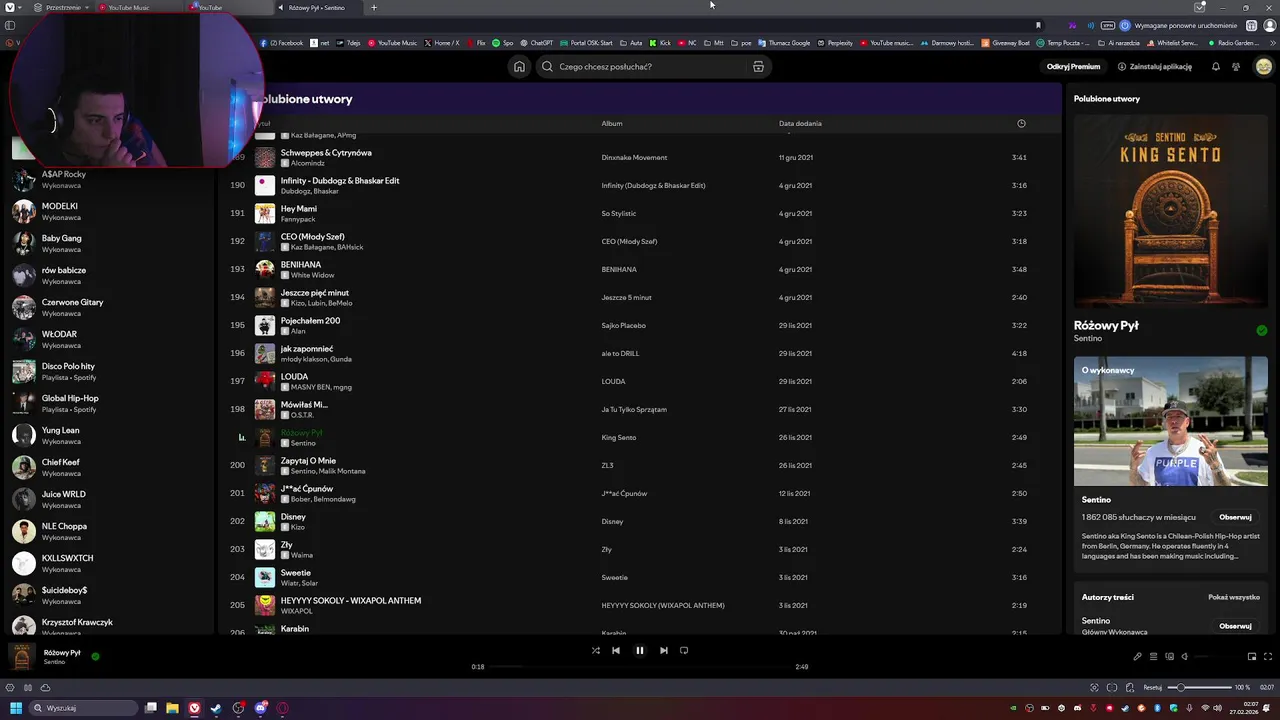Image resolution: width=1280 pixels, height=720 pixels.
Task: Toggle liked checkmark in now playing bar
Action: tap(95, 657)
